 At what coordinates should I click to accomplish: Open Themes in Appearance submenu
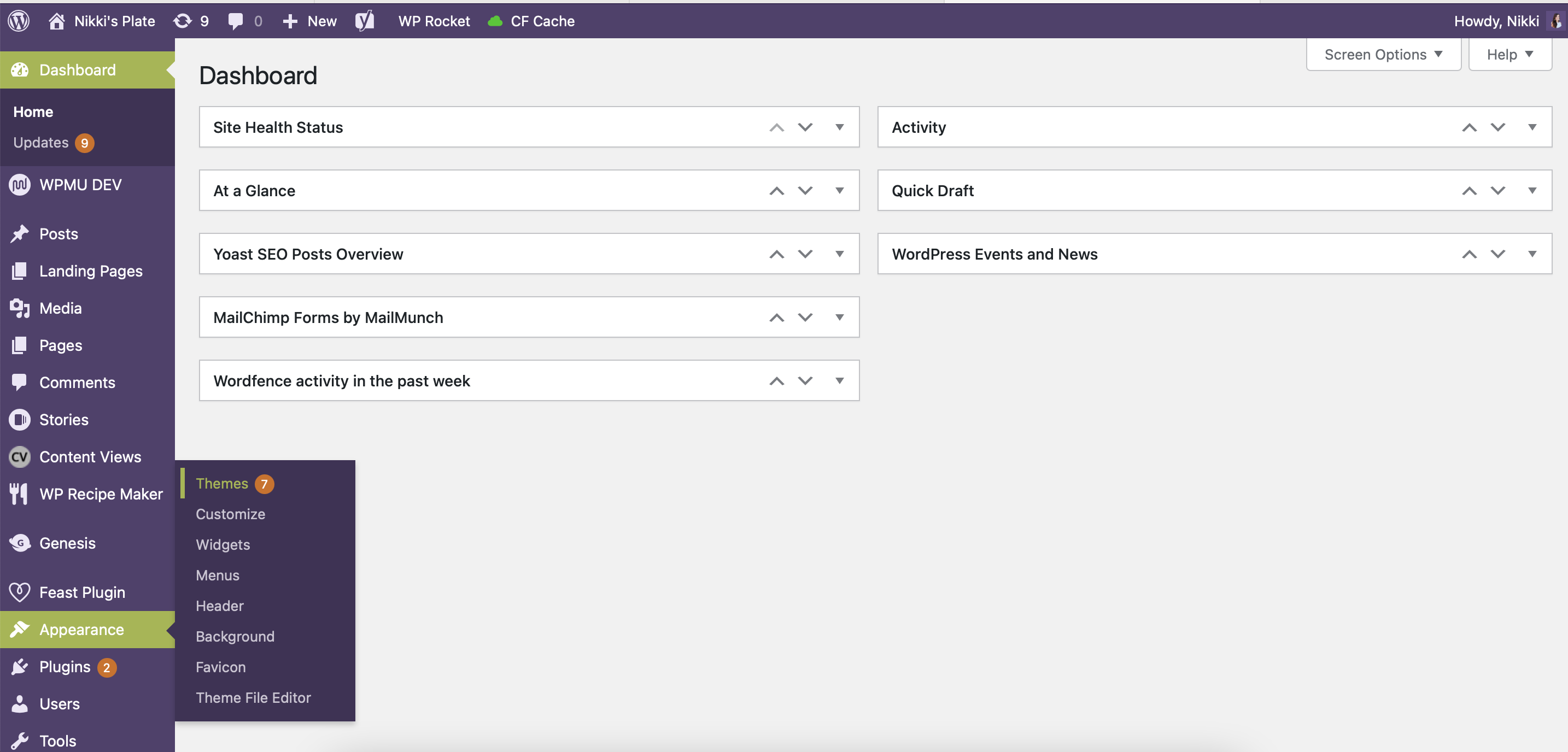221,483
